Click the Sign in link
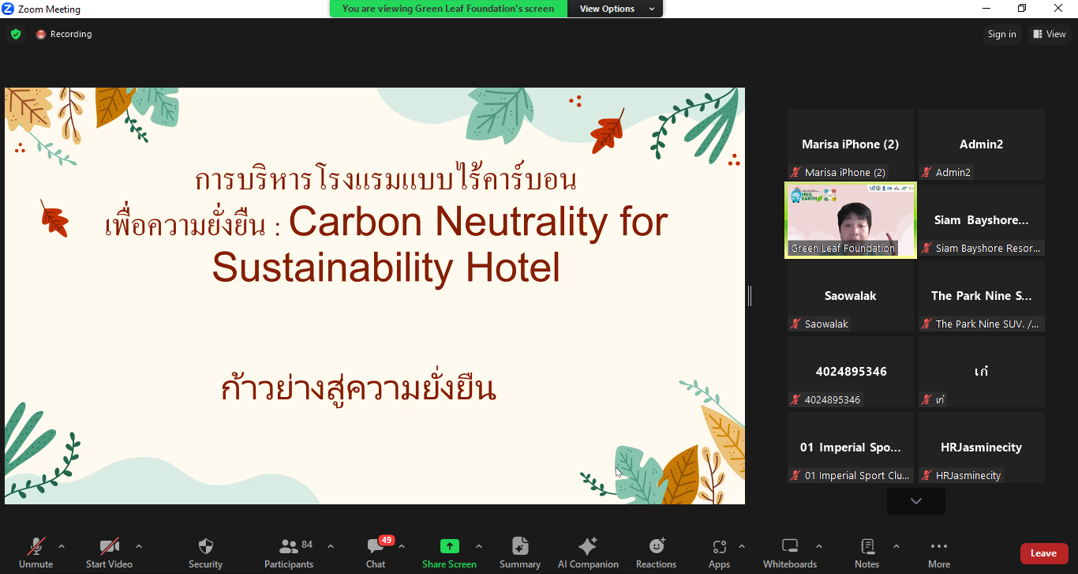The height and width of the screenshot is (574, 1078). [1001, 34]
